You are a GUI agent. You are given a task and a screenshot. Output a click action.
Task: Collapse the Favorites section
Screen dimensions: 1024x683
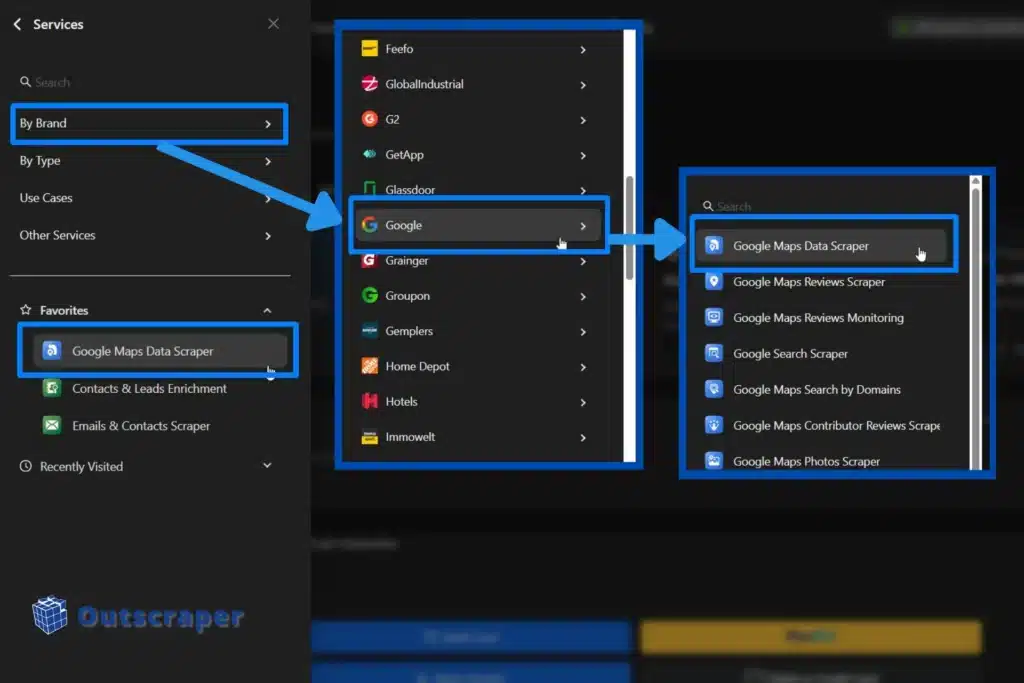(x=268, y=309)
